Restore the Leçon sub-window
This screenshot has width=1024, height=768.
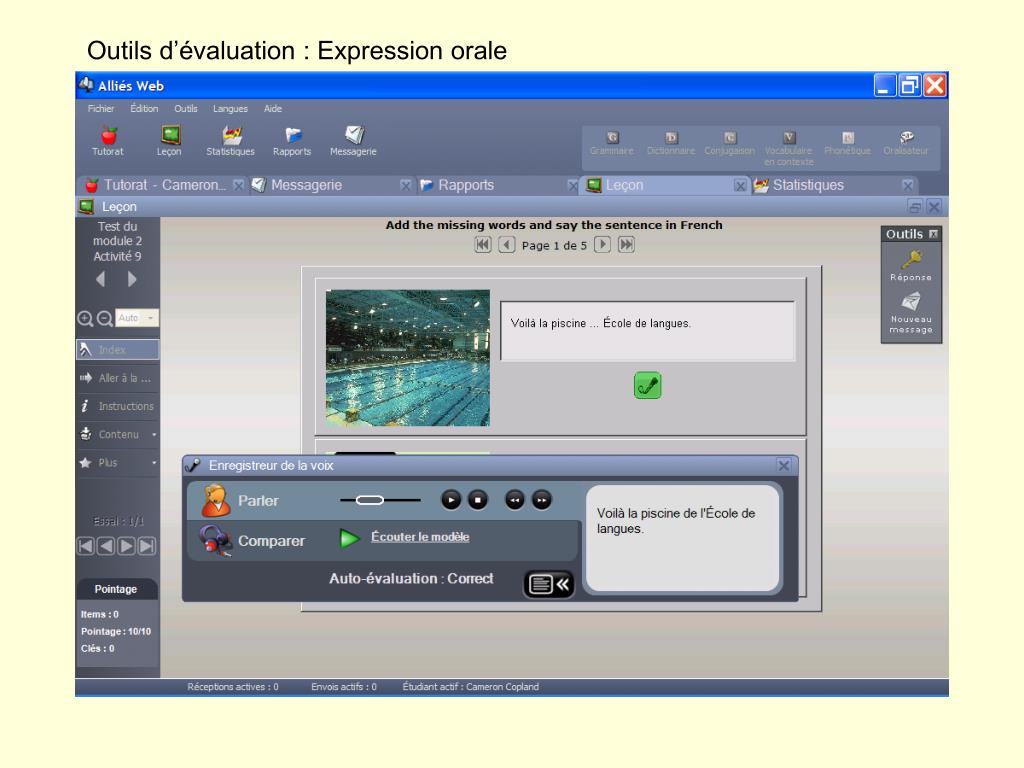point(915,207)
